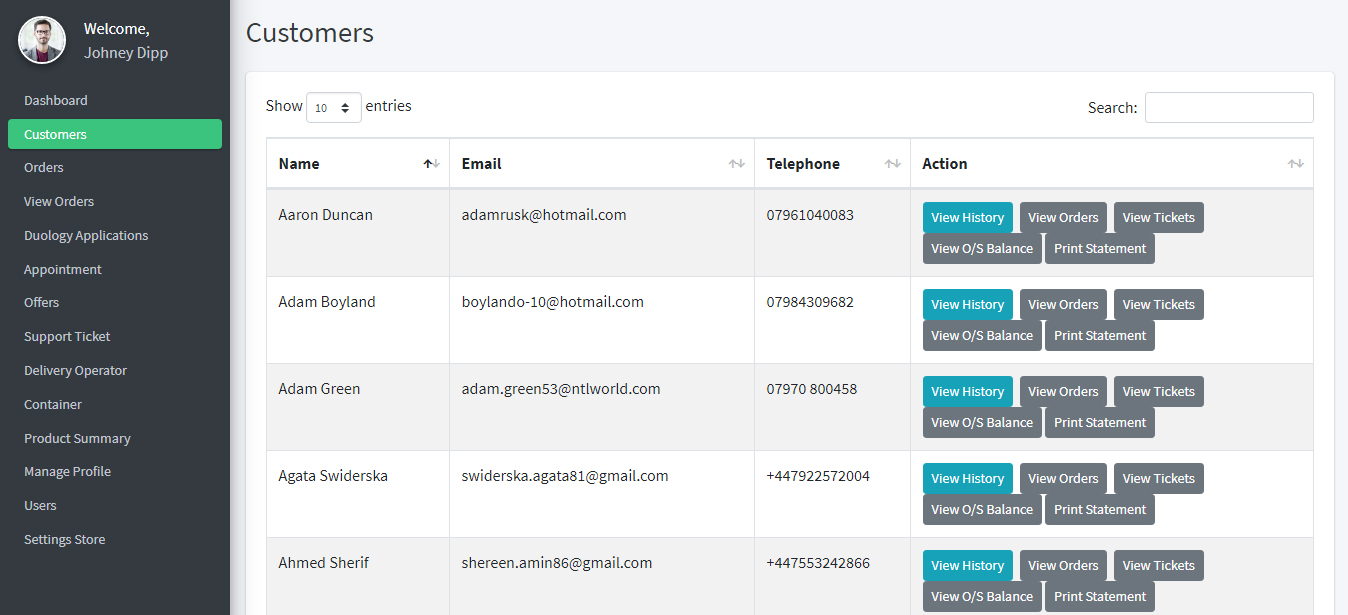
Task: View Tickets for Aaron Duncan
Action: coord(1158,217)
